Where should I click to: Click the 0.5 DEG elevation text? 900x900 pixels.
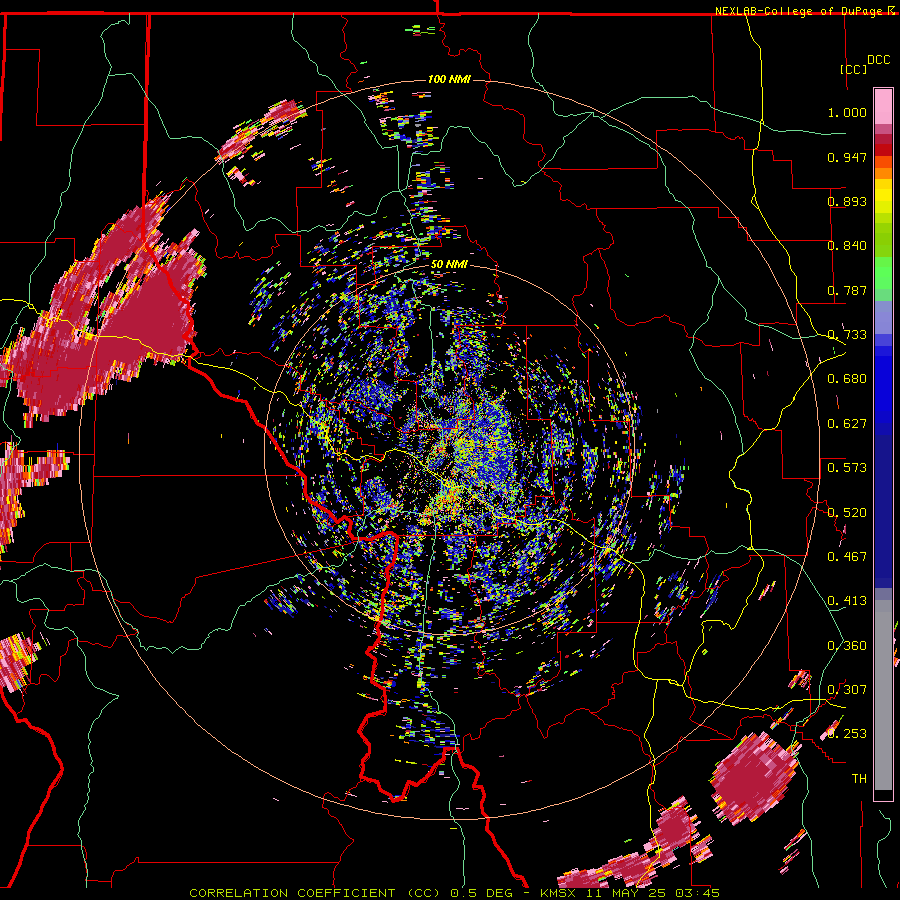click(482, 893)
